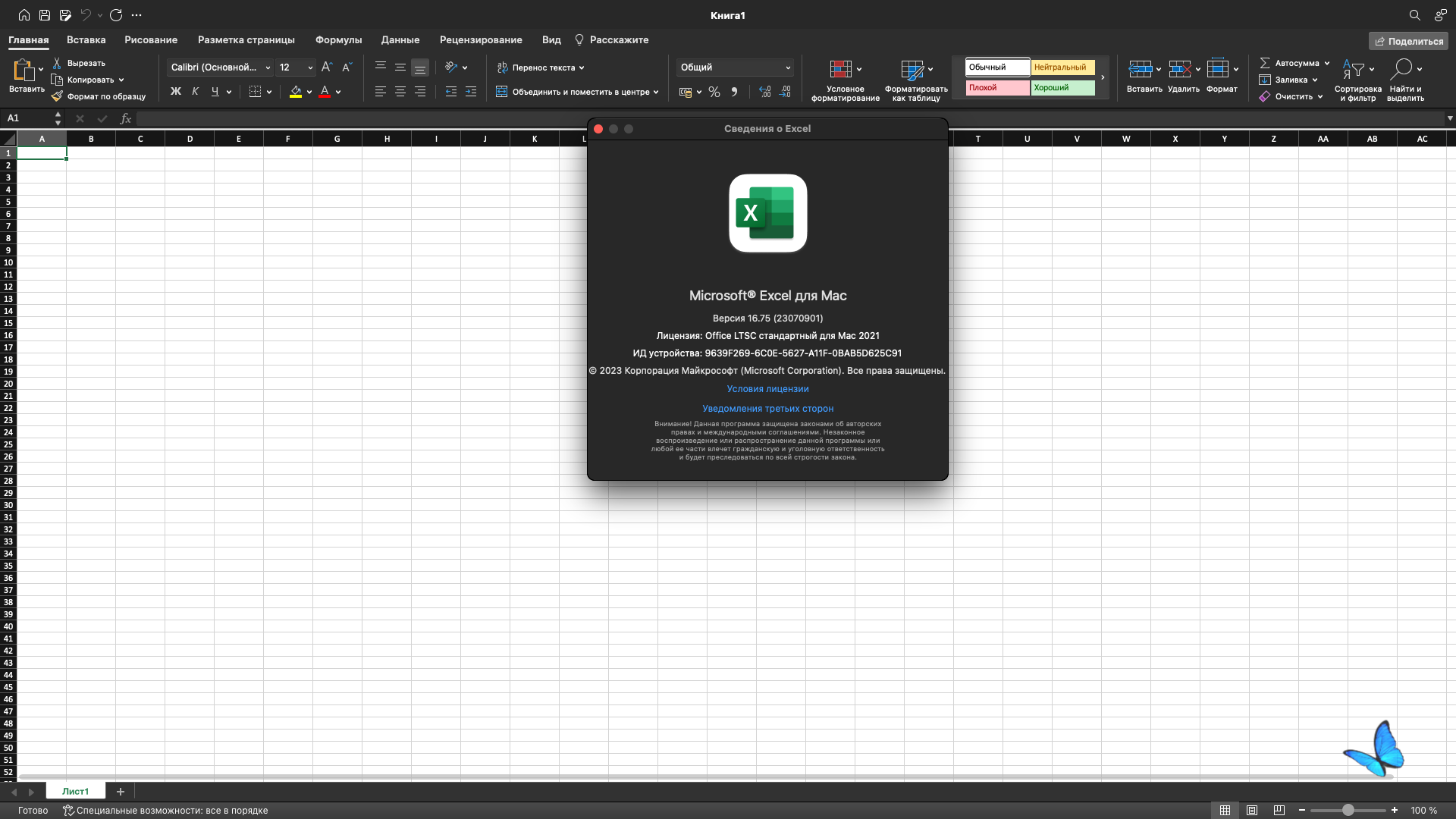Toggle bold formatting (Ж)
Screen dimensions: 1456x819
pos(176,92)
